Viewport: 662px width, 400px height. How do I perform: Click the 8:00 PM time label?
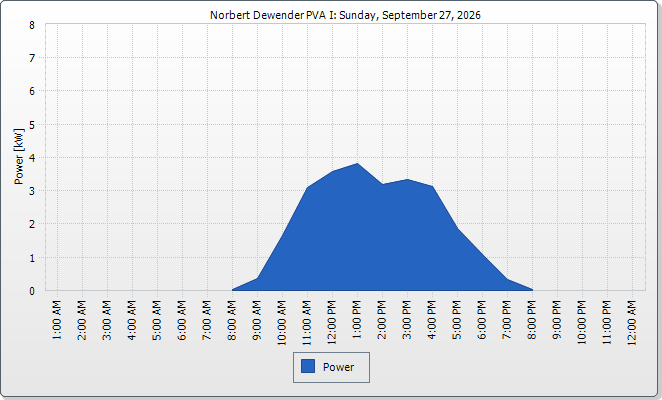tap(532, 320)
